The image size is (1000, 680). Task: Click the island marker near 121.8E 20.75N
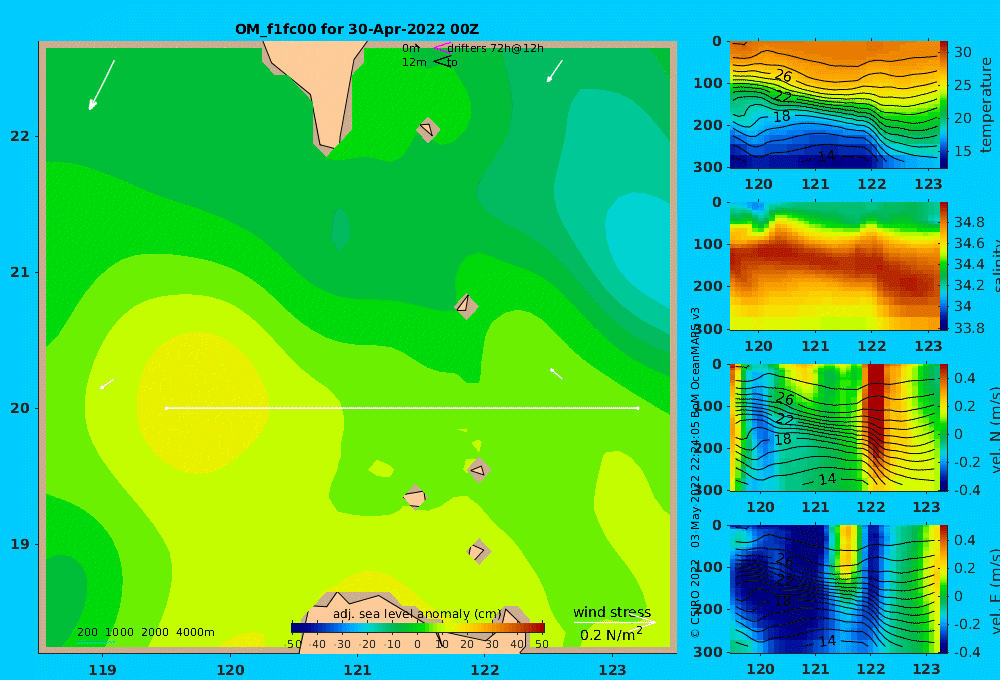(466, 306)
